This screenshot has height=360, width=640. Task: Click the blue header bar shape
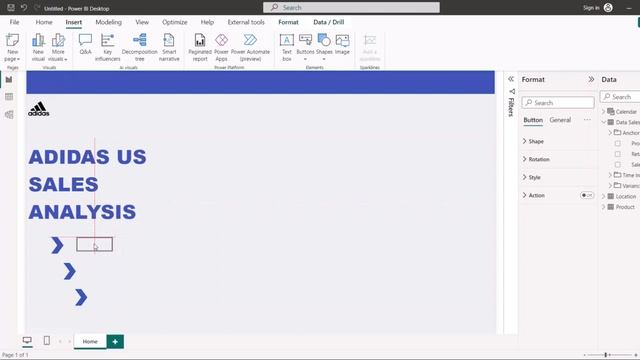[x=260, y=82]
